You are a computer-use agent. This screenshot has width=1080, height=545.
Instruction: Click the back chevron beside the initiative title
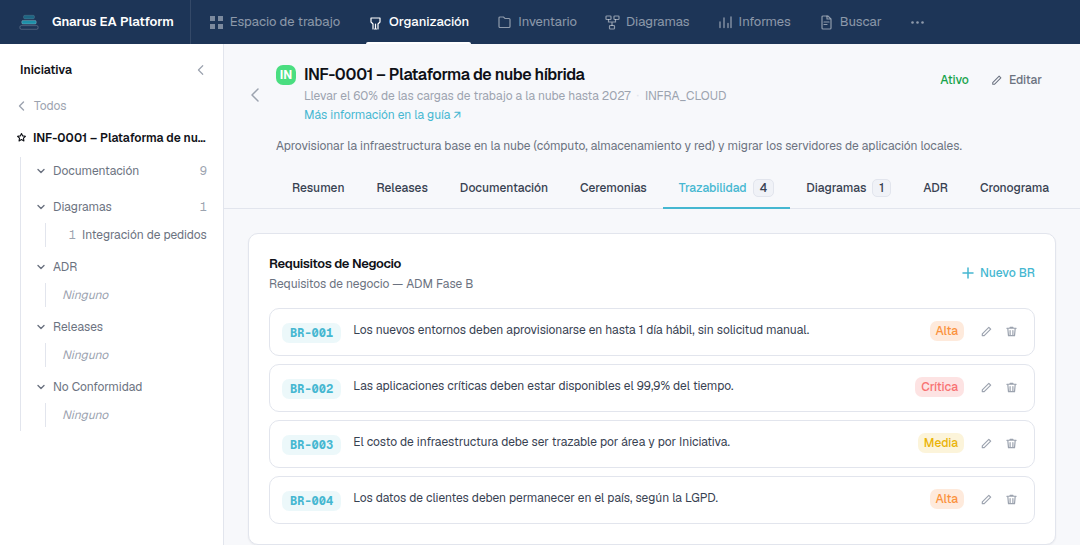256,95
